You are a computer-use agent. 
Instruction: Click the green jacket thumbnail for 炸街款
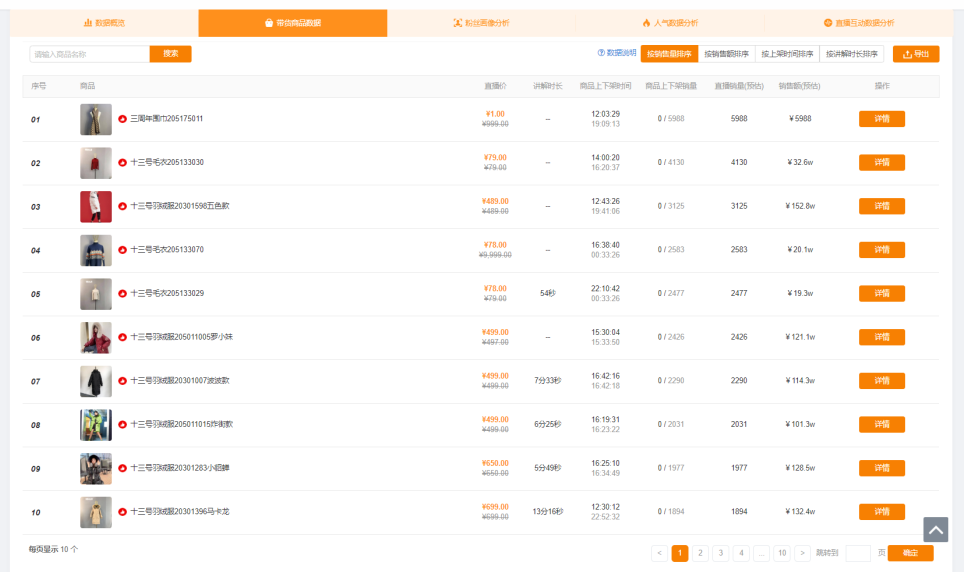tap(96, 425)
